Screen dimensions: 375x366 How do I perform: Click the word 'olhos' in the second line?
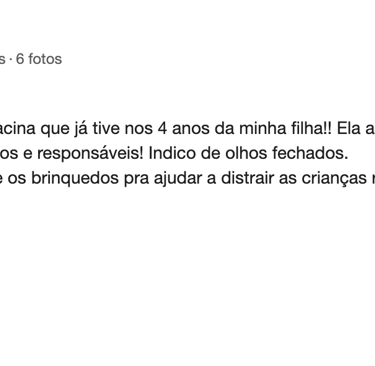246,153
